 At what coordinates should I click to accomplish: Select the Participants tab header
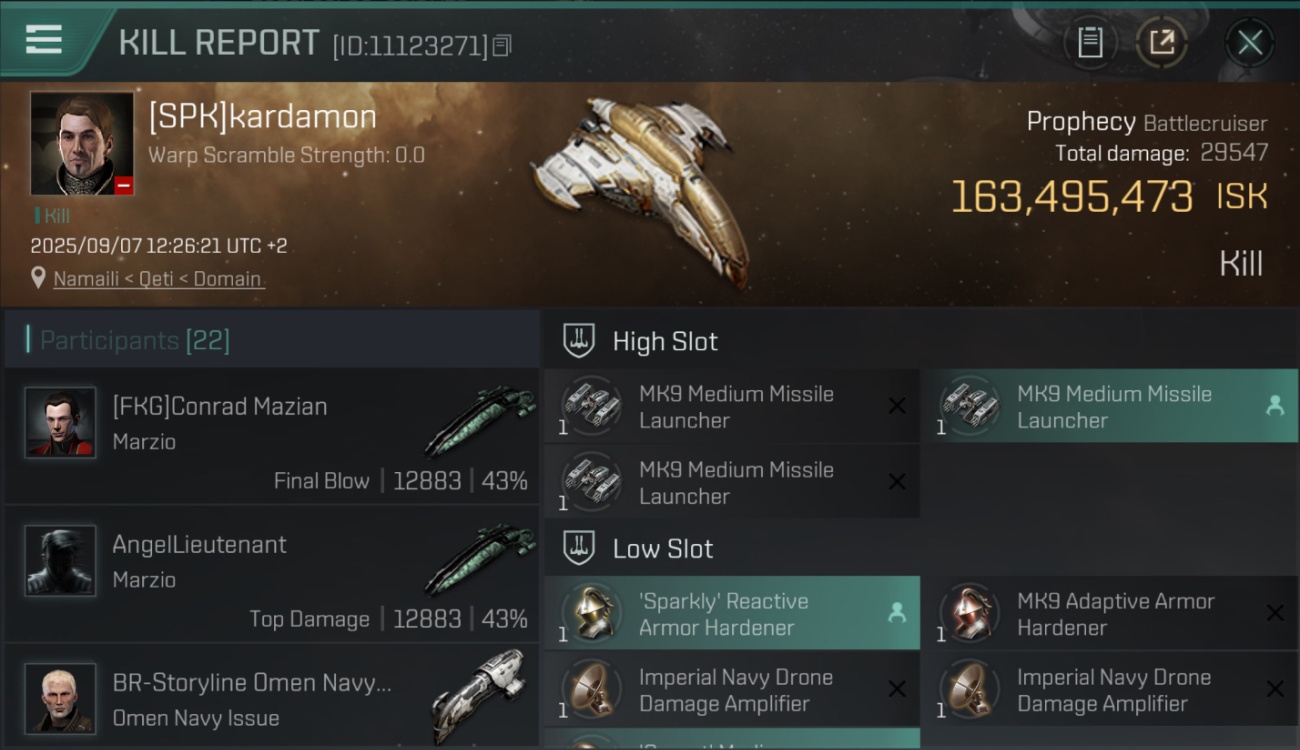pos(134,341)
